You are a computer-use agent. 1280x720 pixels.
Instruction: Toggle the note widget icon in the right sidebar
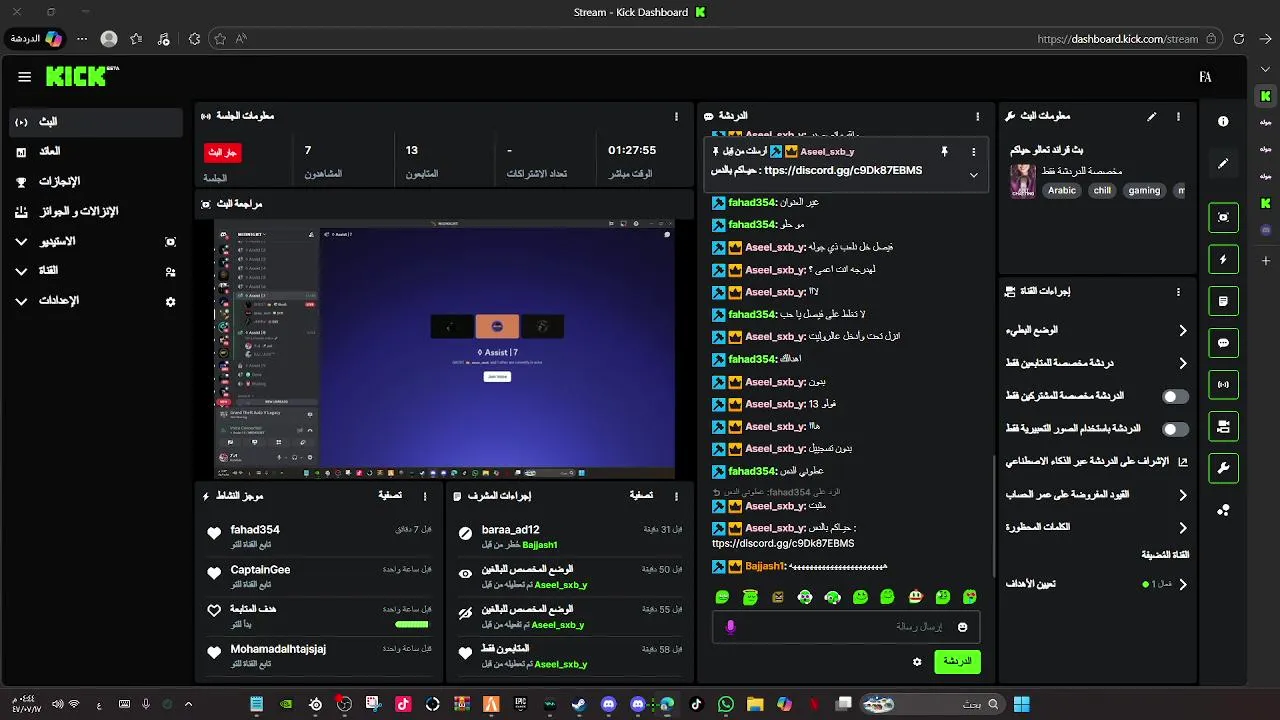coord(1223,301)
